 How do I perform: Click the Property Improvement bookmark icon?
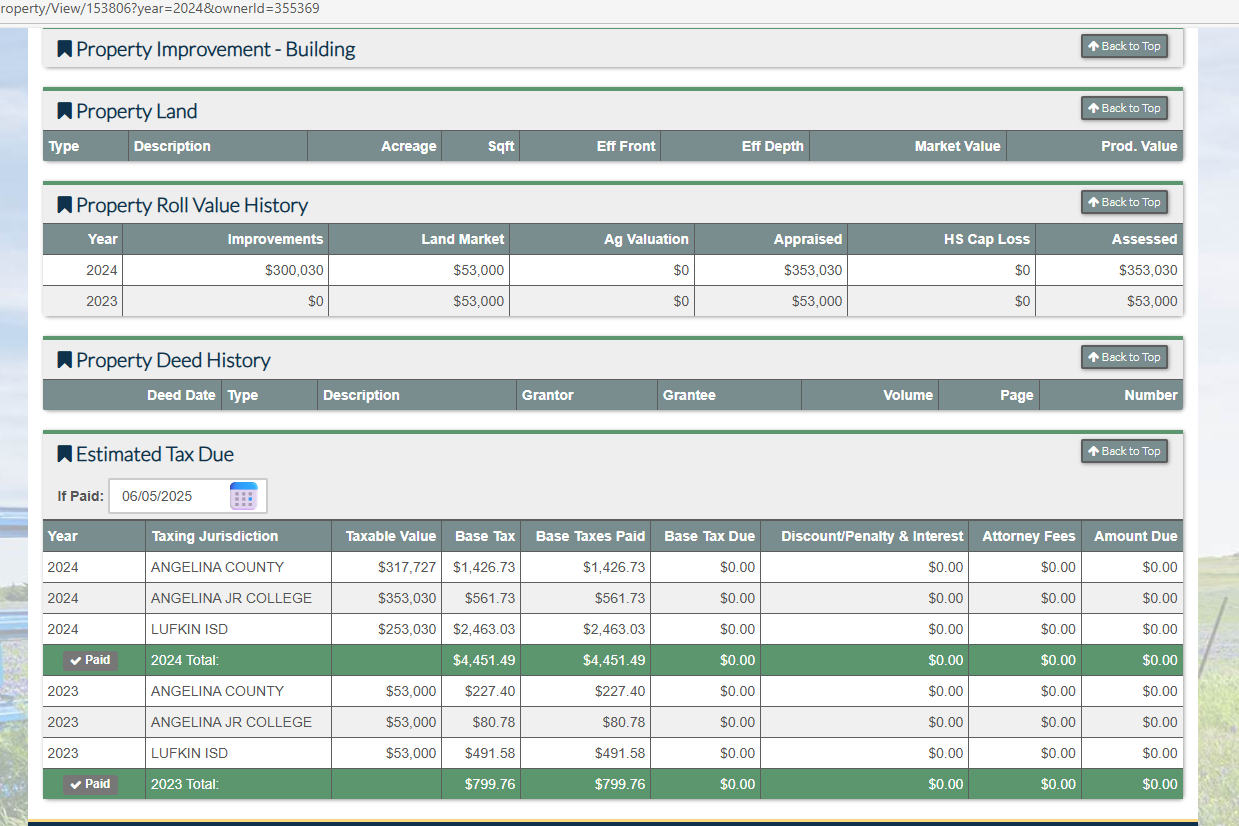tap(65, 49)
